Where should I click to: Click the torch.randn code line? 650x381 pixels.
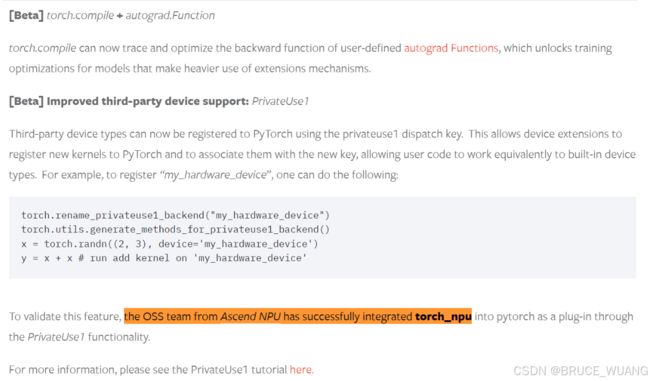[x=170, y=244]
